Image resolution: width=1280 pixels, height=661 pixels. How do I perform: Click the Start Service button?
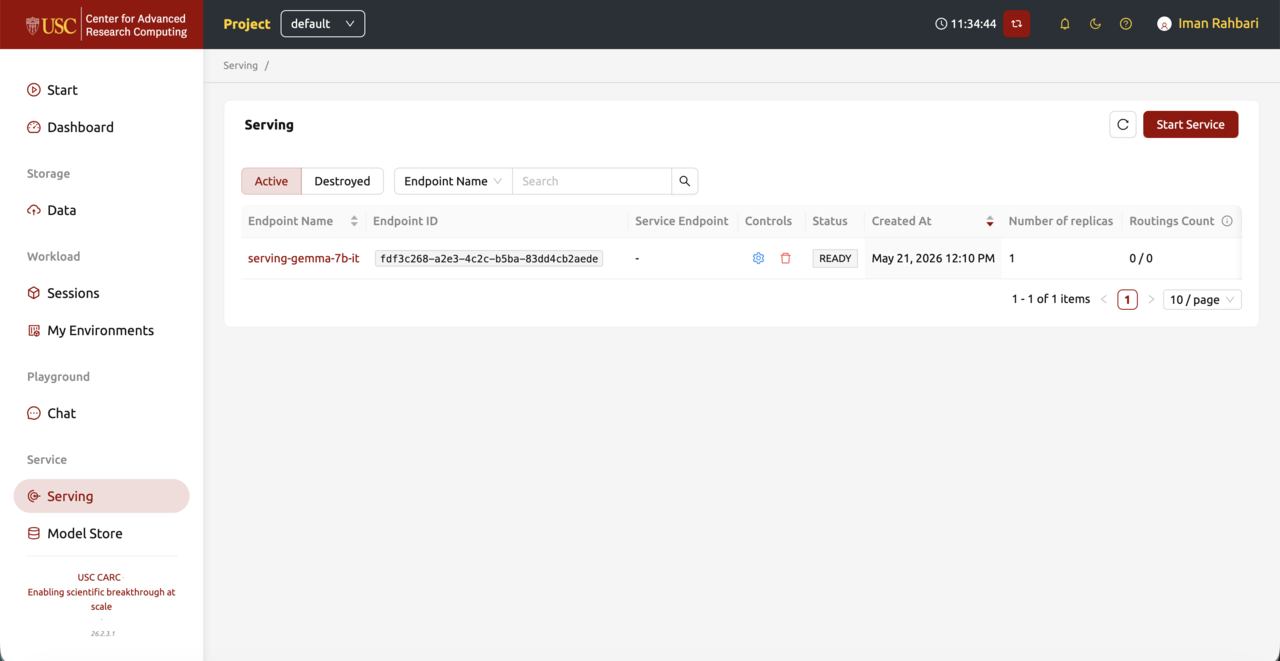tap(1190, 125)
